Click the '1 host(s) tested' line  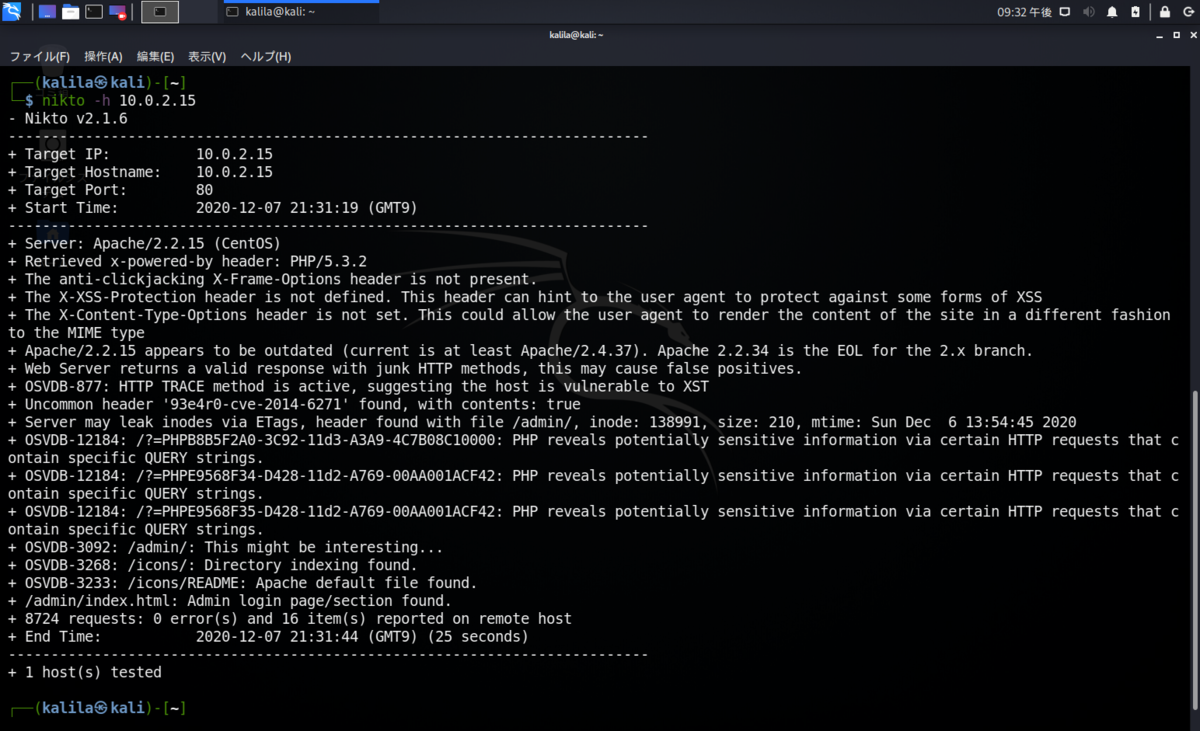pyautogui.click(x=84, y=672)
